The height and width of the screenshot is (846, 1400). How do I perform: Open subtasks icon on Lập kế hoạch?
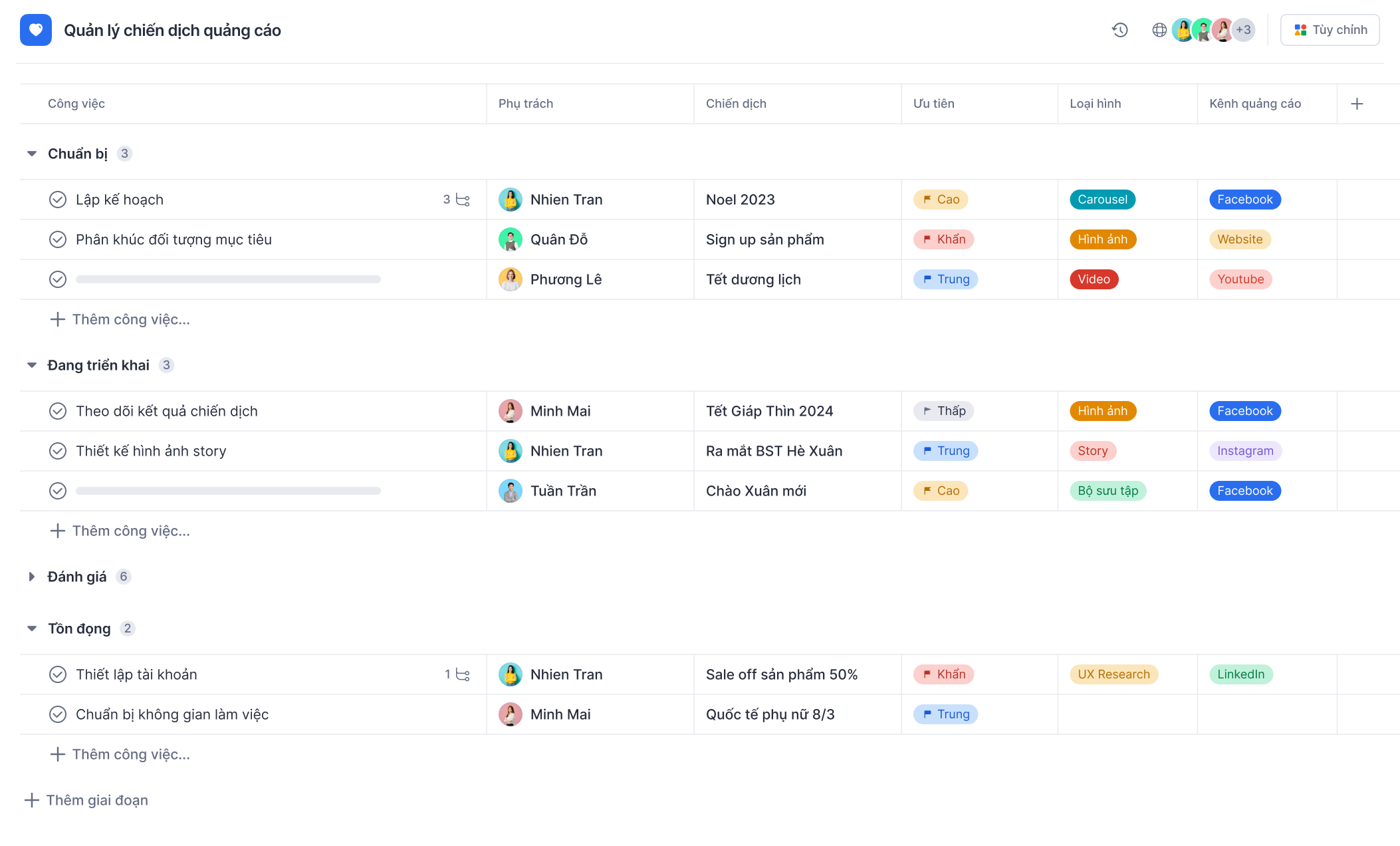tap(463, 200)
